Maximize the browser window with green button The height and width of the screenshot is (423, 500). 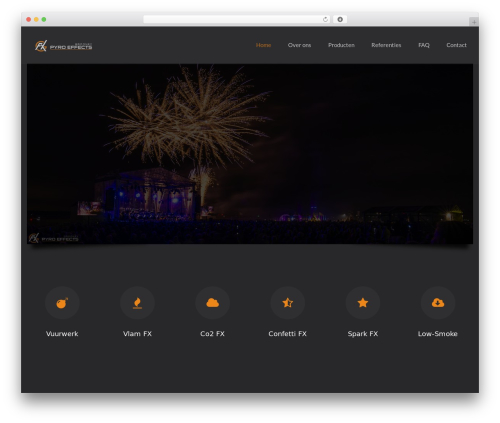point(44,19)
